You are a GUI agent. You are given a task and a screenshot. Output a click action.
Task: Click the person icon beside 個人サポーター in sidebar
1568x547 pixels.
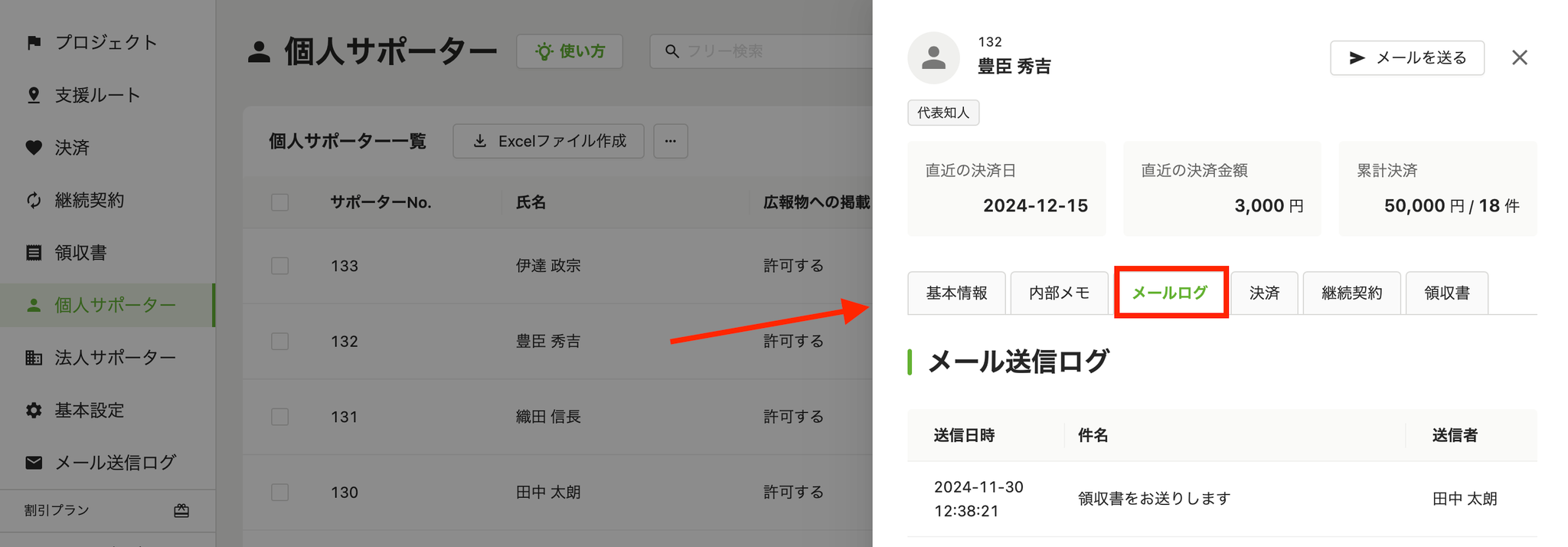34,306
